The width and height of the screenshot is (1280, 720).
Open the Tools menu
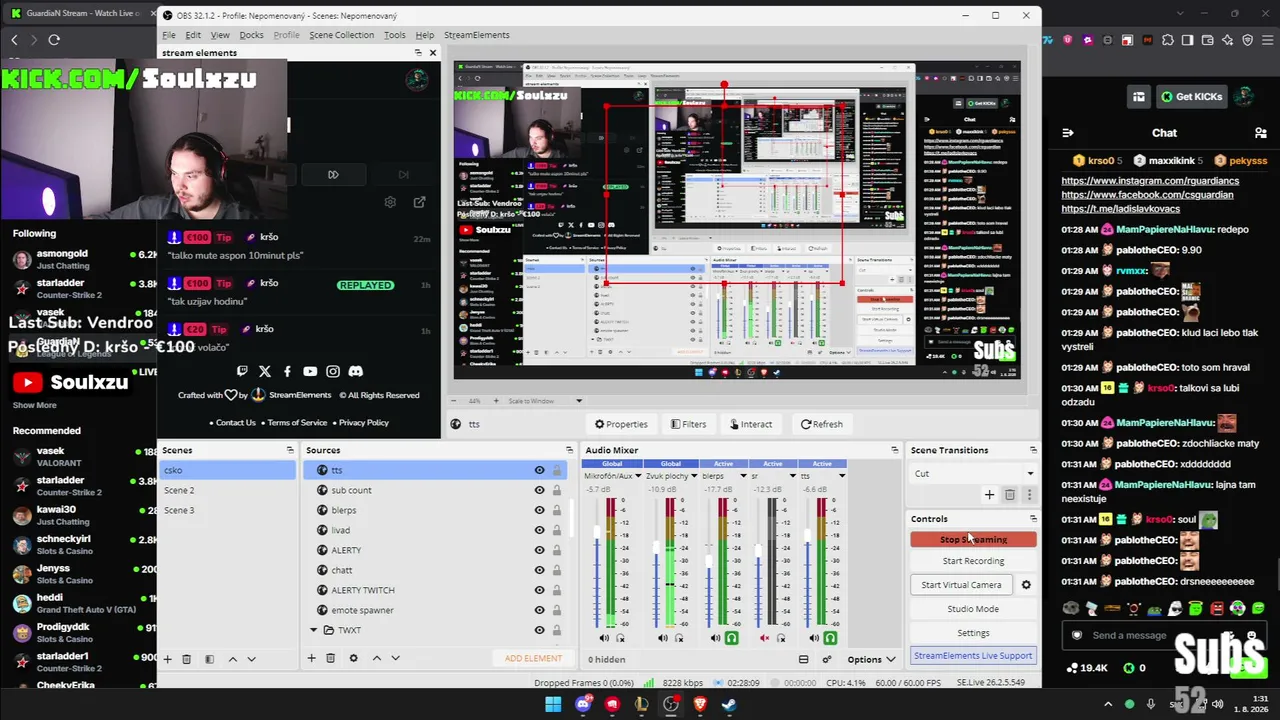(x=395, y=35)
